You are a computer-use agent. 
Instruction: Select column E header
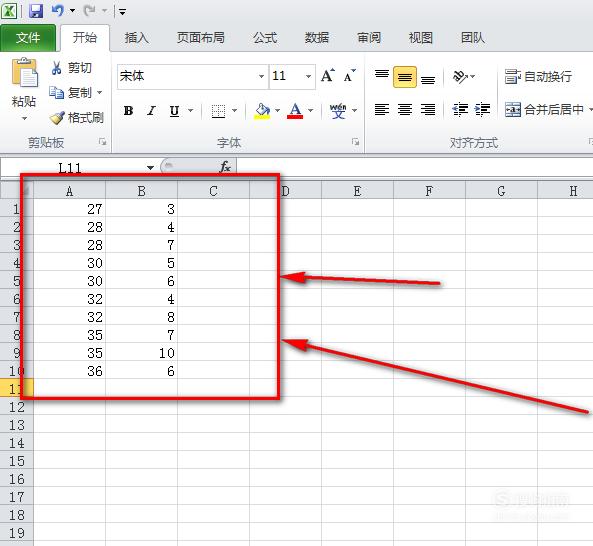coord(357,191)
